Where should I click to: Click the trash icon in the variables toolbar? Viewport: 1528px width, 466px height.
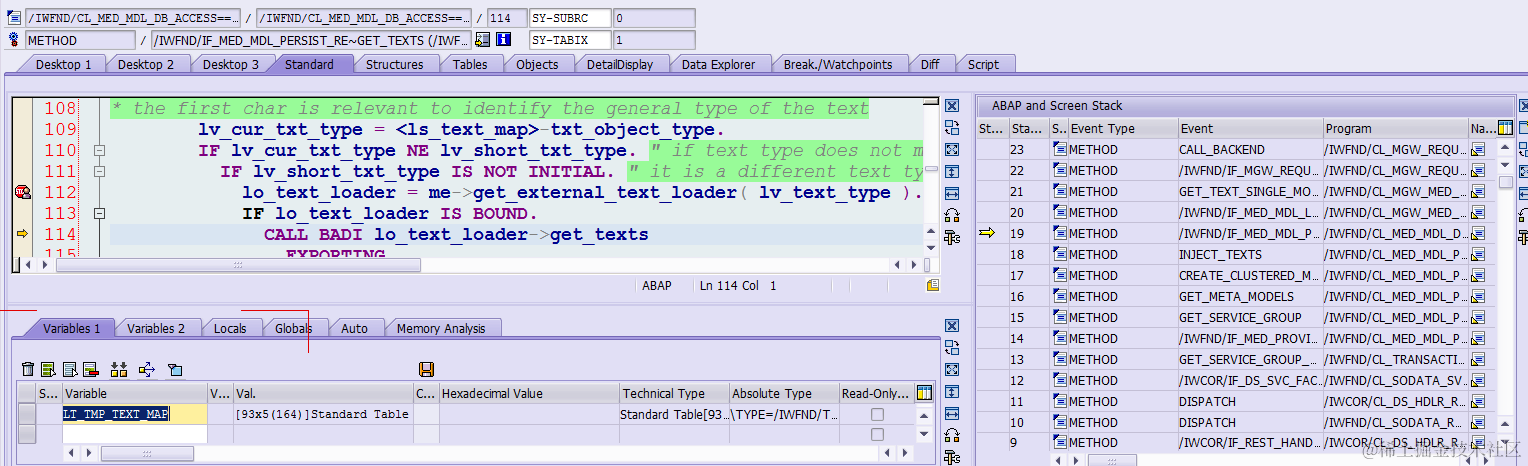(x=28, y=369)
